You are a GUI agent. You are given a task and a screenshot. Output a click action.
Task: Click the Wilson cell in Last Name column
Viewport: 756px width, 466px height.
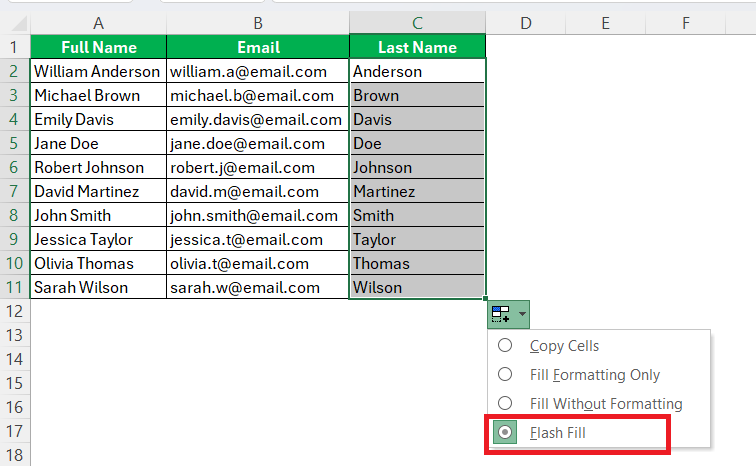[418, 287]
